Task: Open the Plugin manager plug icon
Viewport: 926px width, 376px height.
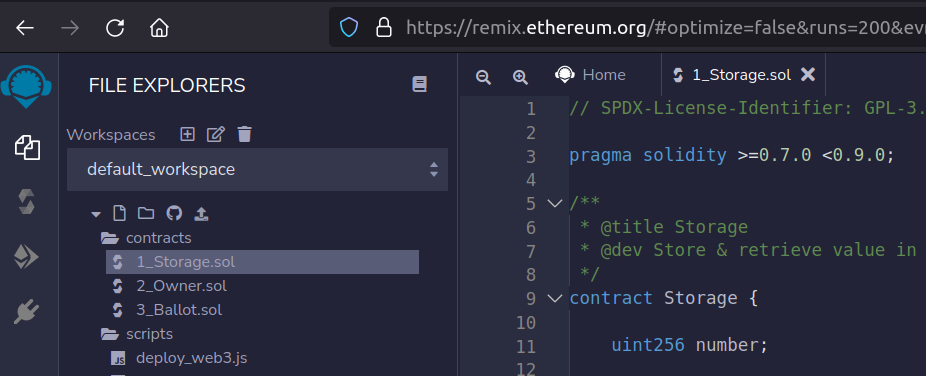Action: pos(27,312)
